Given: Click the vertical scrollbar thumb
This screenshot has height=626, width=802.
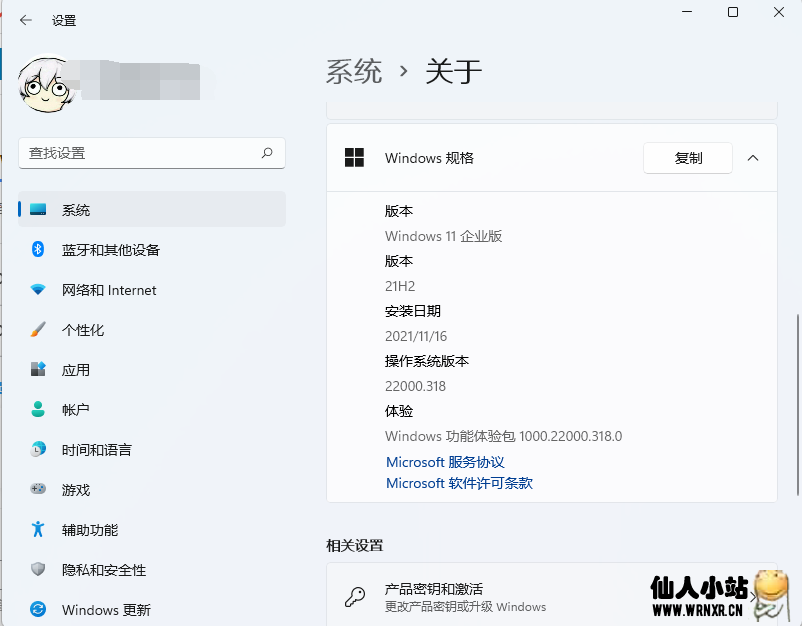Looking at the screenshot, I should click(x=797, y=405).
